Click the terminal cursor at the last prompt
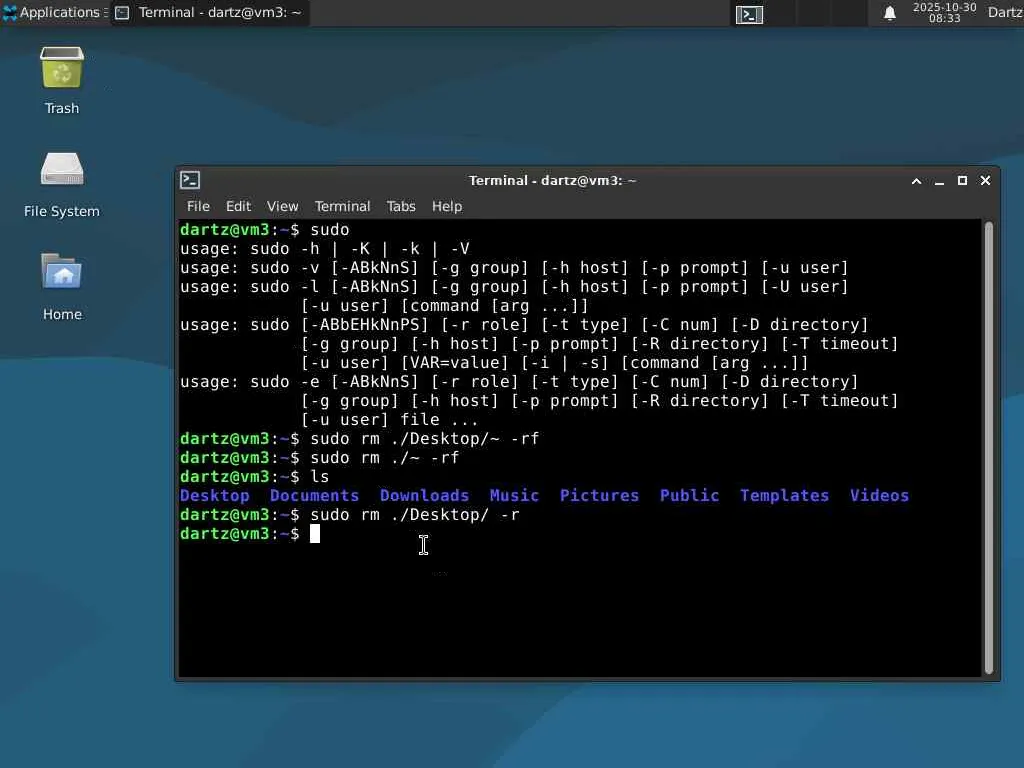The image size is (1024, 768). click(x=315, y=534)
